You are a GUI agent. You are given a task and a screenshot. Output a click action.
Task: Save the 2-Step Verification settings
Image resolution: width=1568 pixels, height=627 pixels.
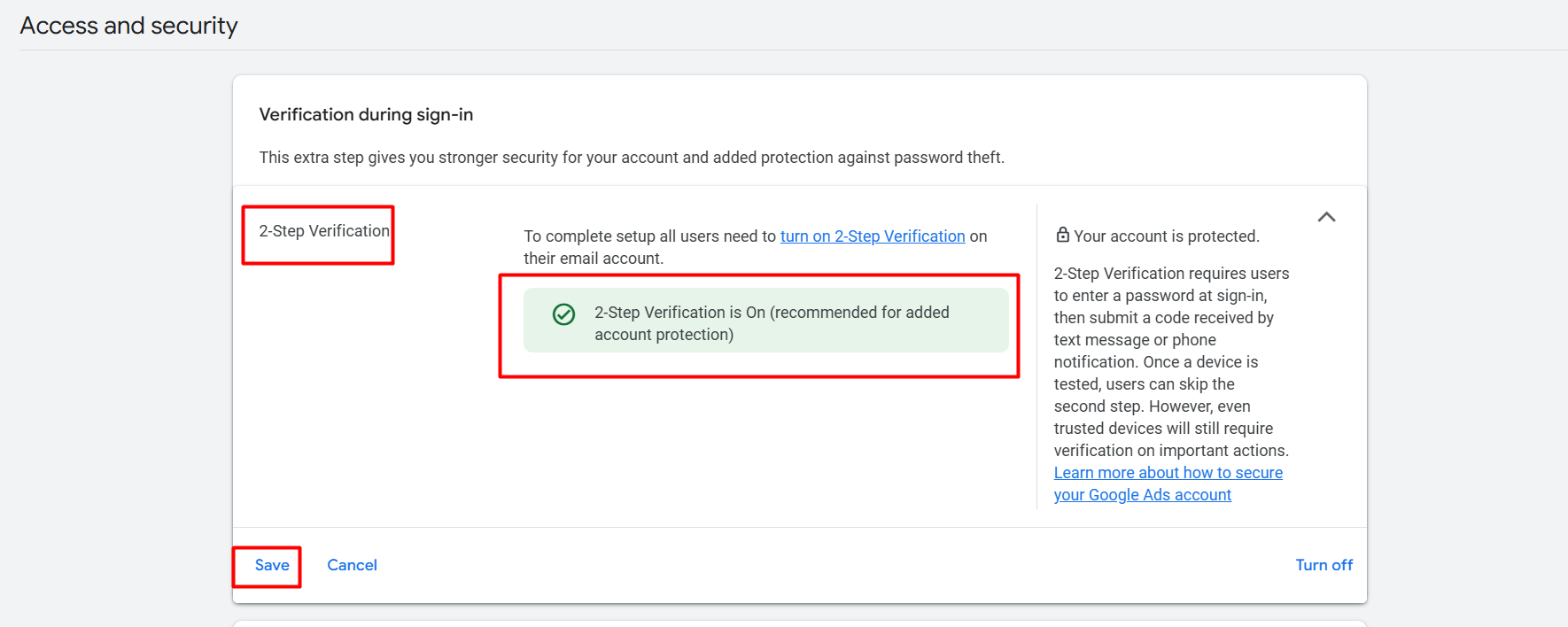coord(272,565)
